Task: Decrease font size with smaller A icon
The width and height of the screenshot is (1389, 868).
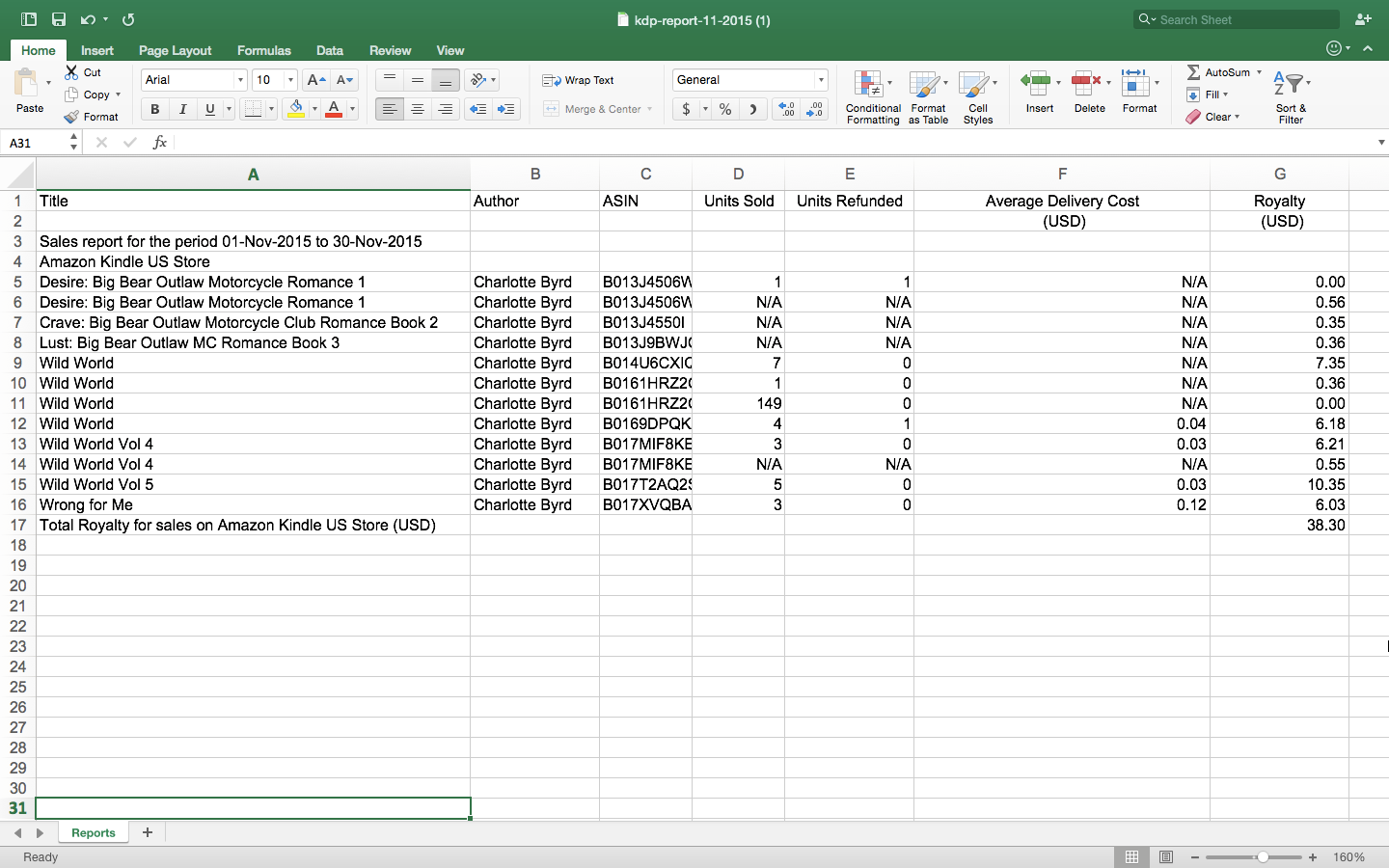Action: [x=343, y=80]
